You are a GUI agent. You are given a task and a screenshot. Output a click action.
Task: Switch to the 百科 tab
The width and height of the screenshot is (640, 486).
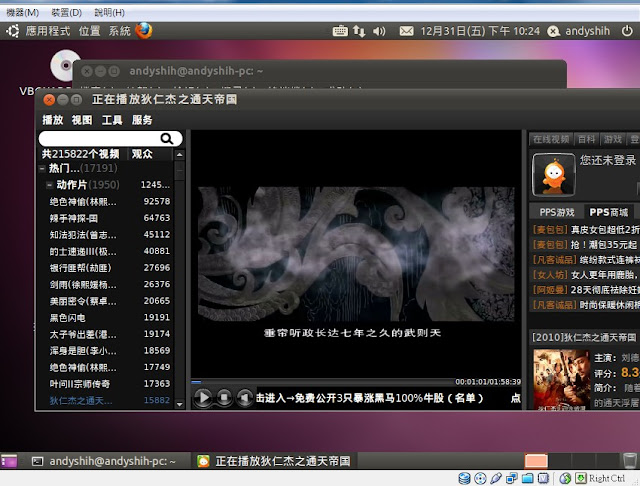pos(587,140)
